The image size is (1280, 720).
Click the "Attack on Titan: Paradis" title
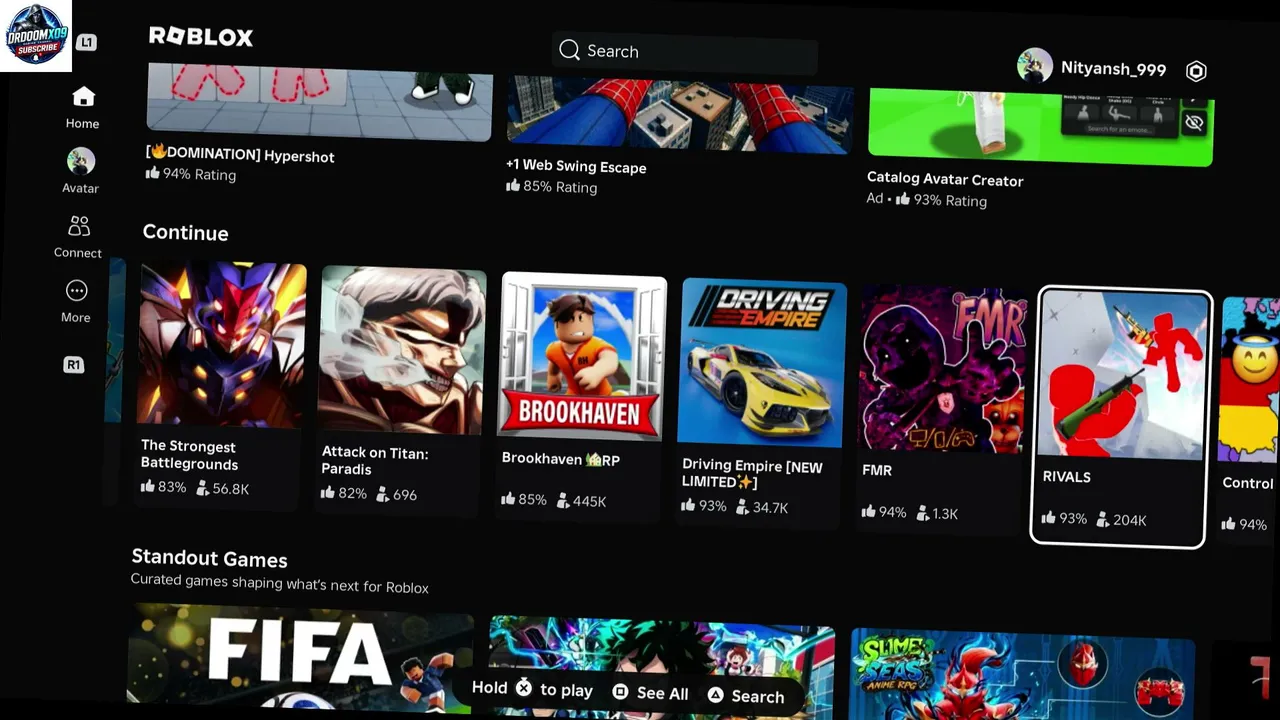pyautogui.click(x=375, y=461)
